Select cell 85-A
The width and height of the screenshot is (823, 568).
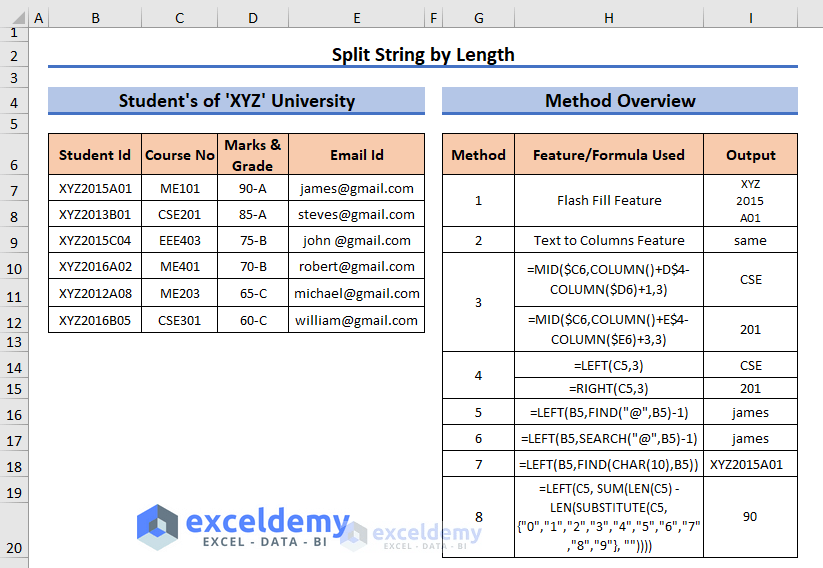(x=253, y=214)
